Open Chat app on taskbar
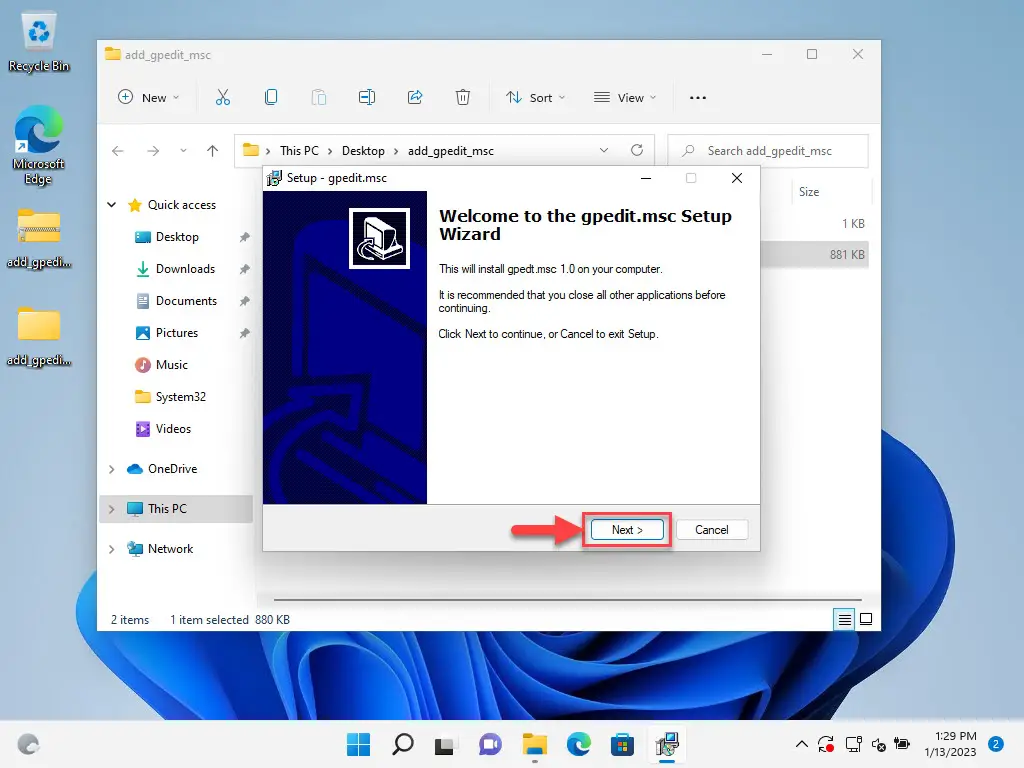This screenshot has height=768, width=1024. 490,744
